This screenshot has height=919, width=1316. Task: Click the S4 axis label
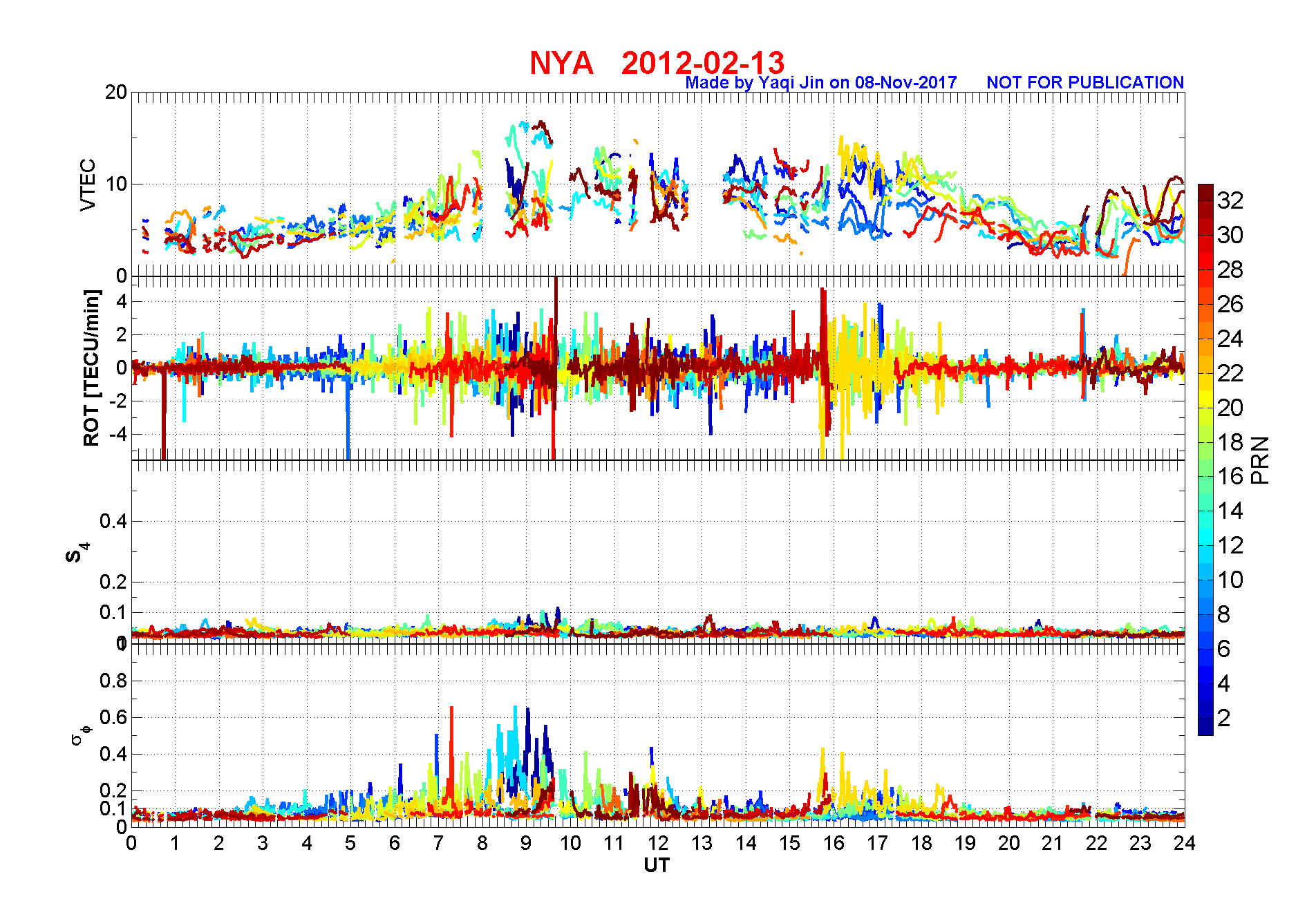click(x=77, y=553)
